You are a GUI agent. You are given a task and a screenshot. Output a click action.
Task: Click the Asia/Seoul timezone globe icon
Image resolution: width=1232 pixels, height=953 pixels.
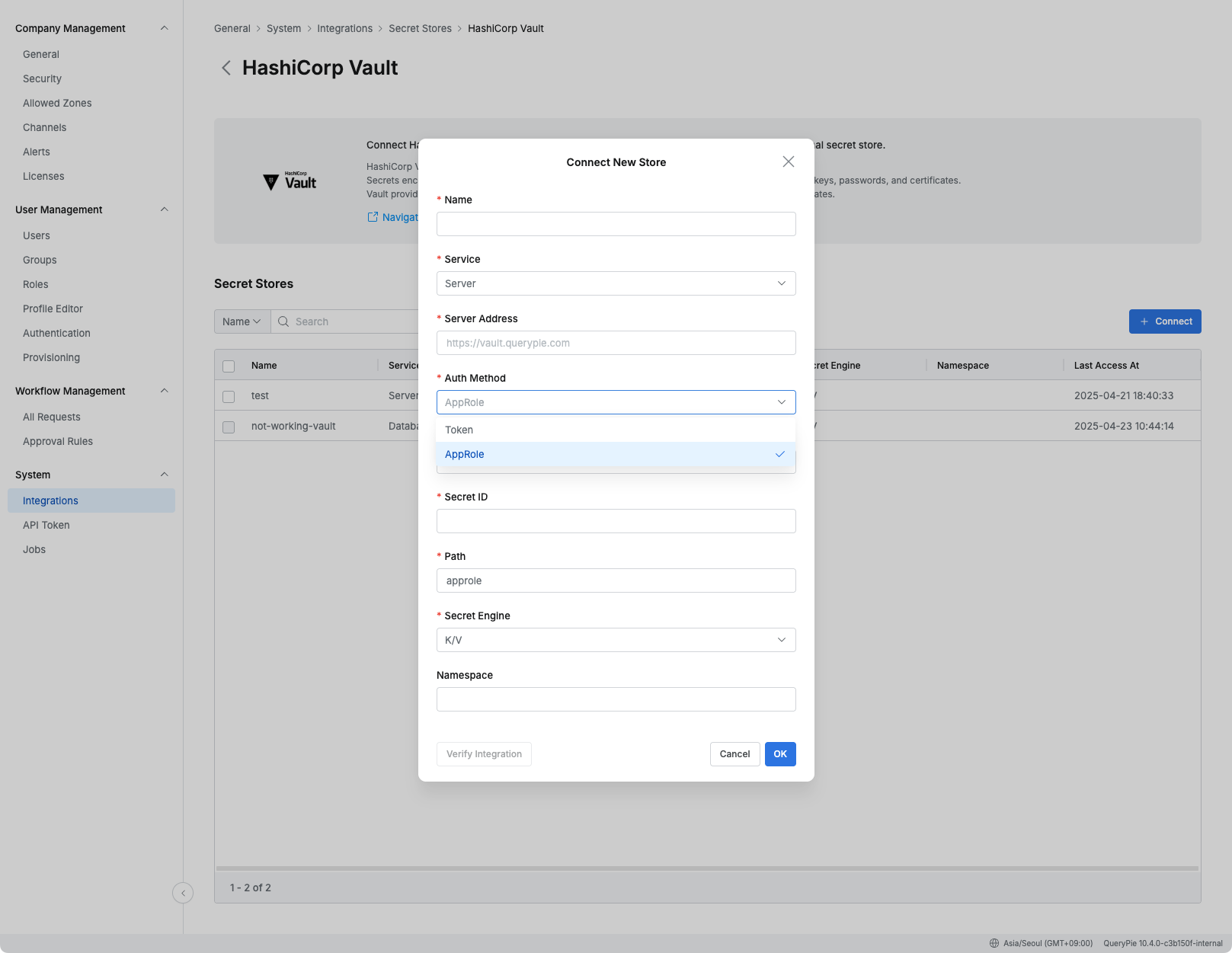[x=994, y=942]
